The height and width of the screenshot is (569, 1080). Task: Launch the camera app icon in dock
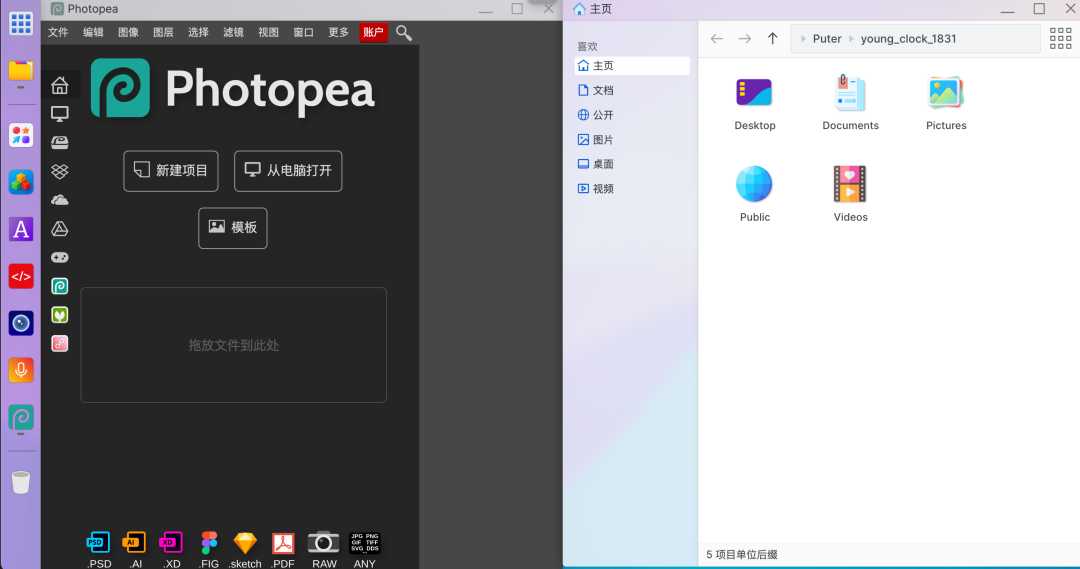click(21, 323)
